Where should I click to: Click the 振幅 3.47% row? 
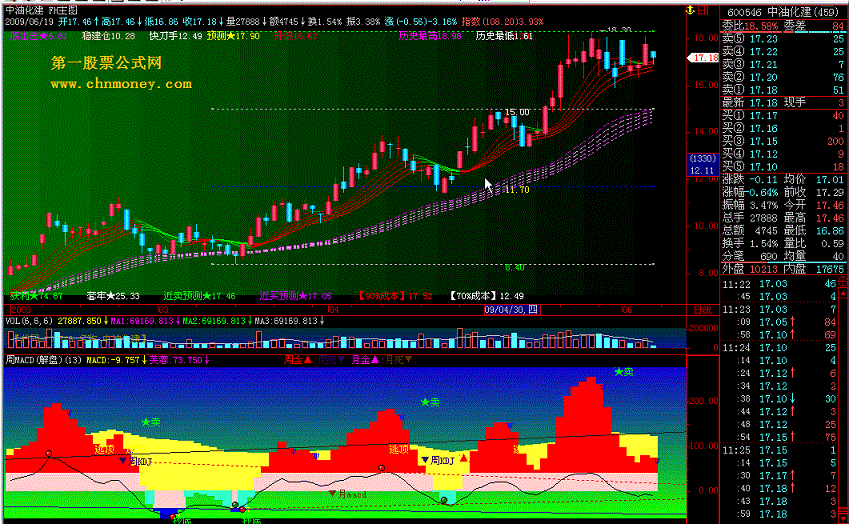[x=750, y=205]
